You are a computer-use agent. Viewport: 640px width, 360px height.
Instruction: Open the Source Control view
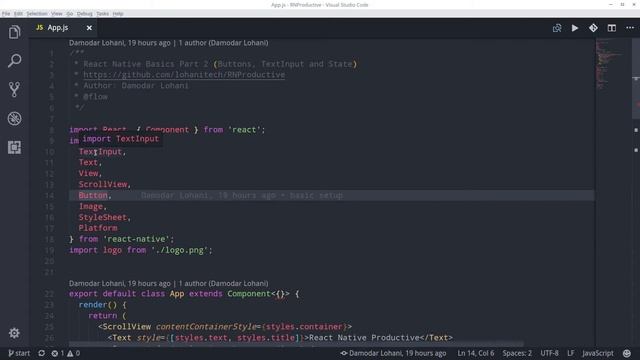[14, 90]
